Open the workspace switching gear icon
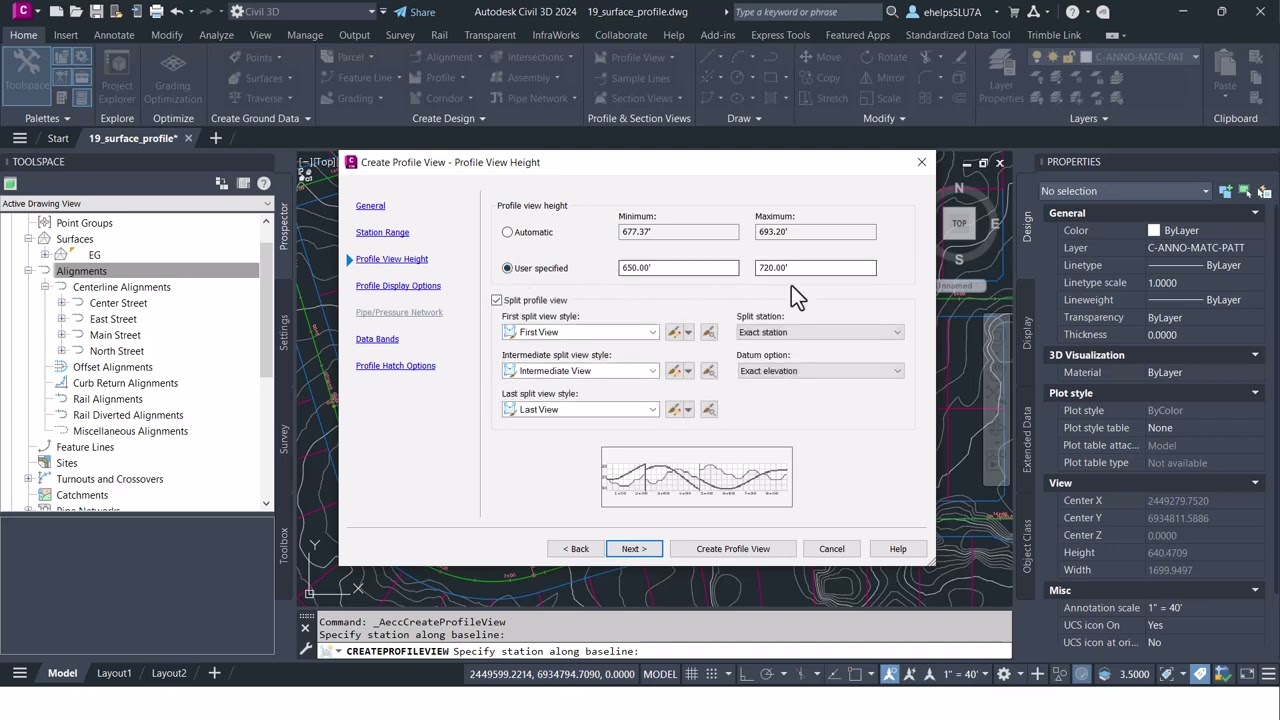Viewport: 1280px width, 720px height. coord(1004,674)
